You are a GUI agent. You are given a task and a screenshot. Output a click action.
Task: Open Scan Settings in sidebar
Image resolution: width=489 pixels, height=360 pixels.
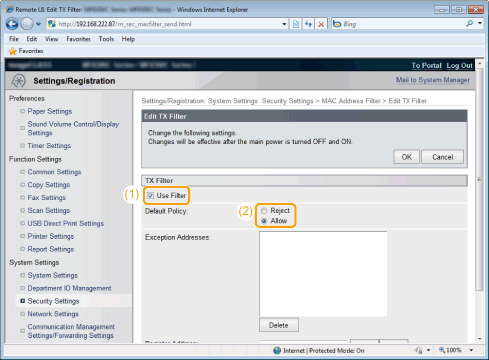[x=49, y=211]
